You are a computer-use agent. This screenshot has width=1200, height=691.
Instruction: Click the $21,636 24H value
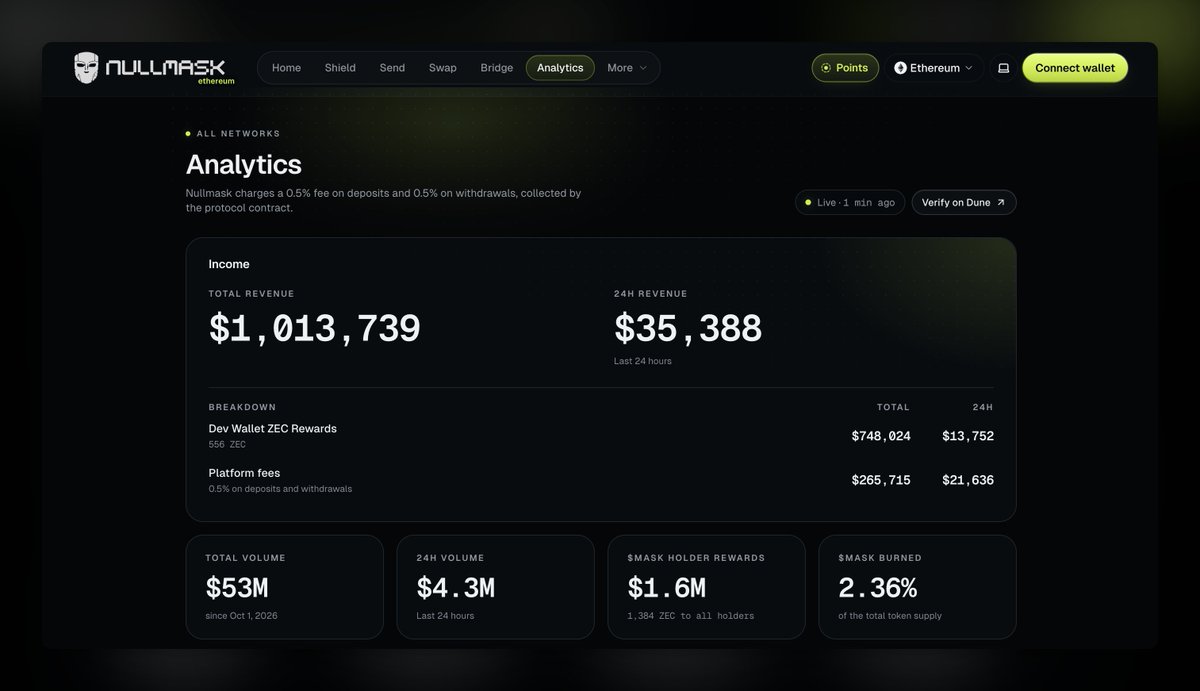pos(968,480)
